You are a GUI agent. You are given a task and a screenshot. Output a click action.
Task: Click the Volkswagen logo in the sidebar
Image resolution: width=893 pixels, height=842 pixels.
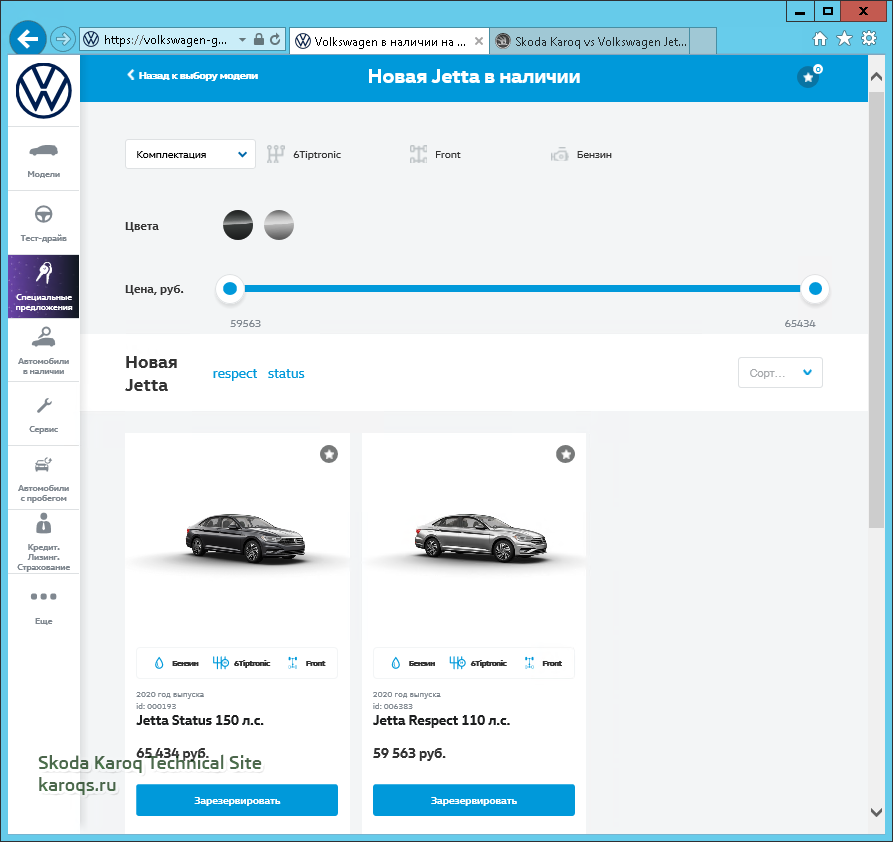click(x=44, y=91)
